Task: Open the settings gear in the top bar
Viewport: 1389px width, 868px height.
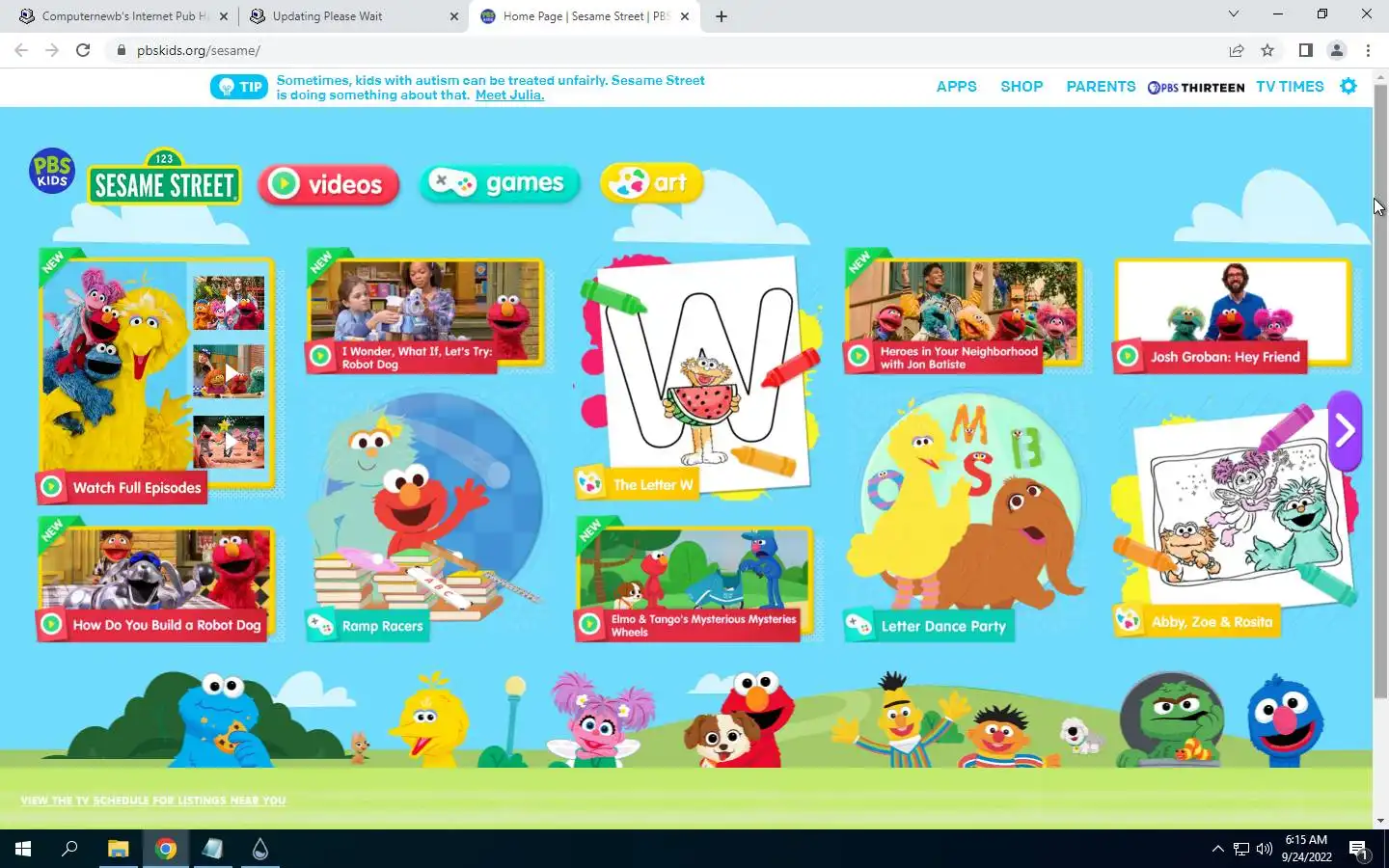Action: tap(1348, 86)
